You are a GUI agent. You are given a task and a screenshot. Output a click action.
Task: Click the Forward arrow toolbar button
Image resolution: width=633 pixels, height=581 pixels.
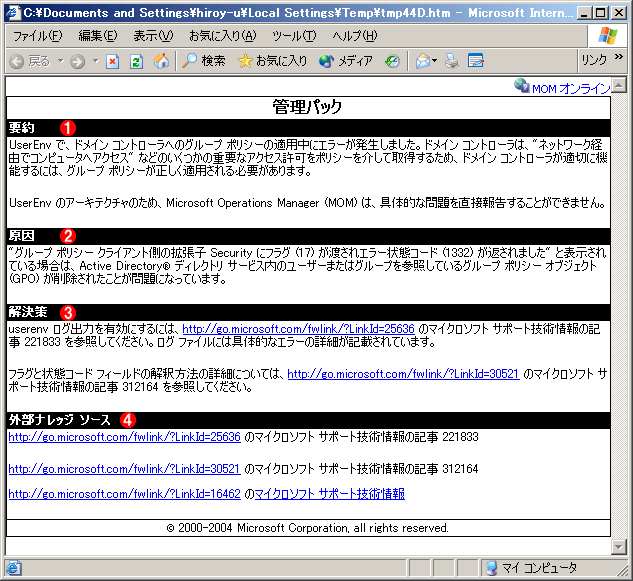coord(78,61)
